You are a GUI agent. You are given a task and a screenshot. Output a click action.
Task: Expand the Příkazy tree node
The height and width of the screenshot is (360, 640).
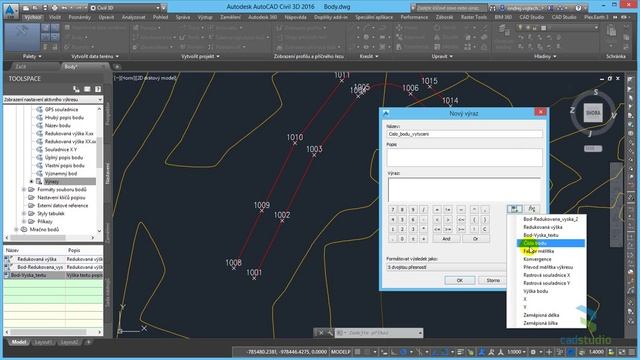coord(24,222)
